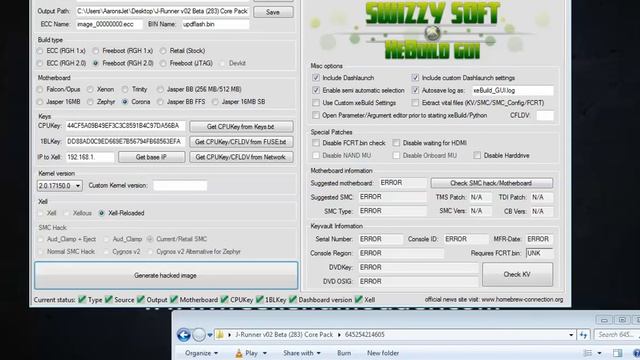Enable Disable Harddrive checkbox
This screenshot has height=360, width=640.
477,156
